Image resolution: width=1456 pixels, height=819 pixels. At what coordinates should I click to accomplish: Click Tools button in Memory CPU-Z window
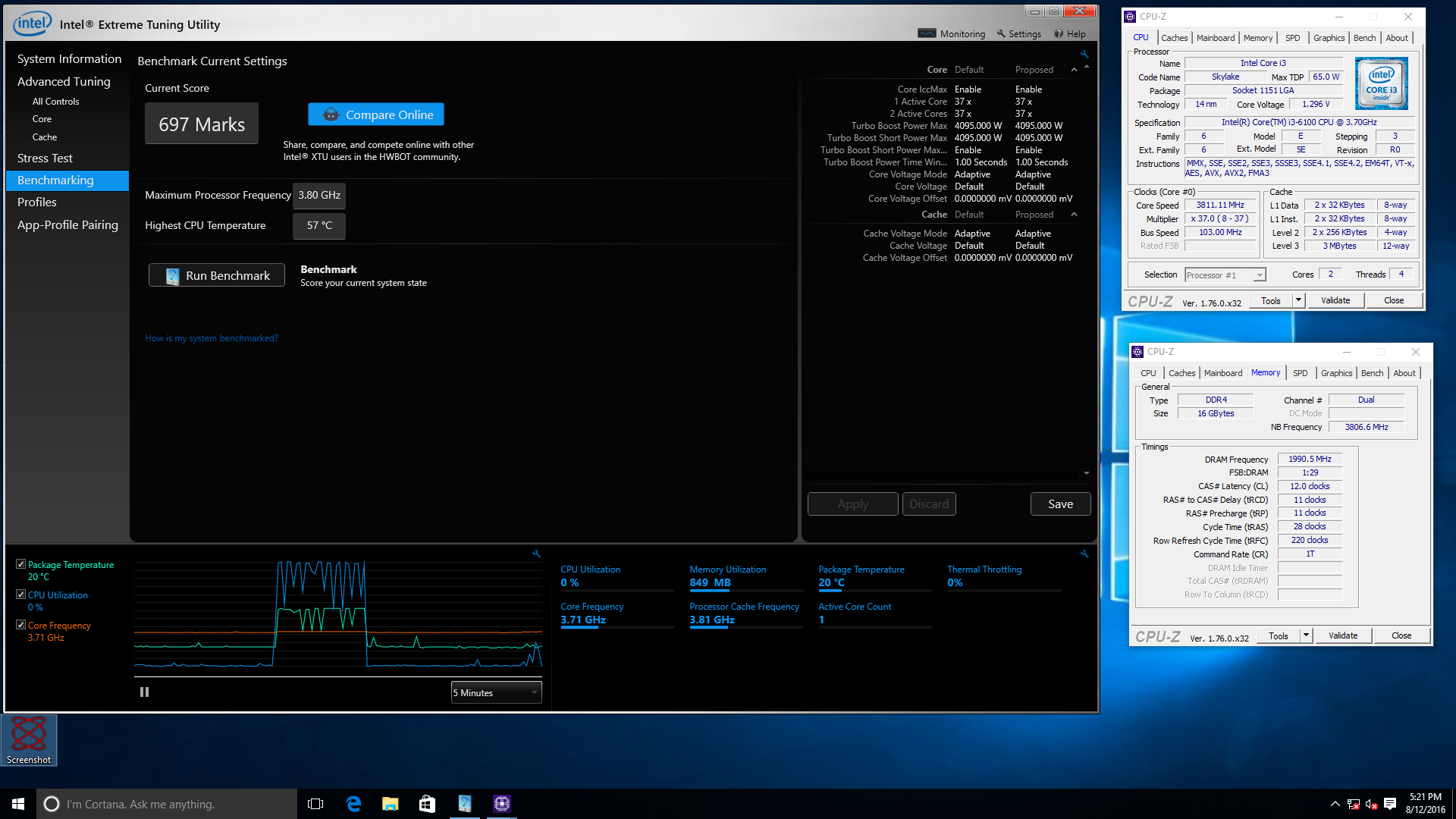point(1279,635)
